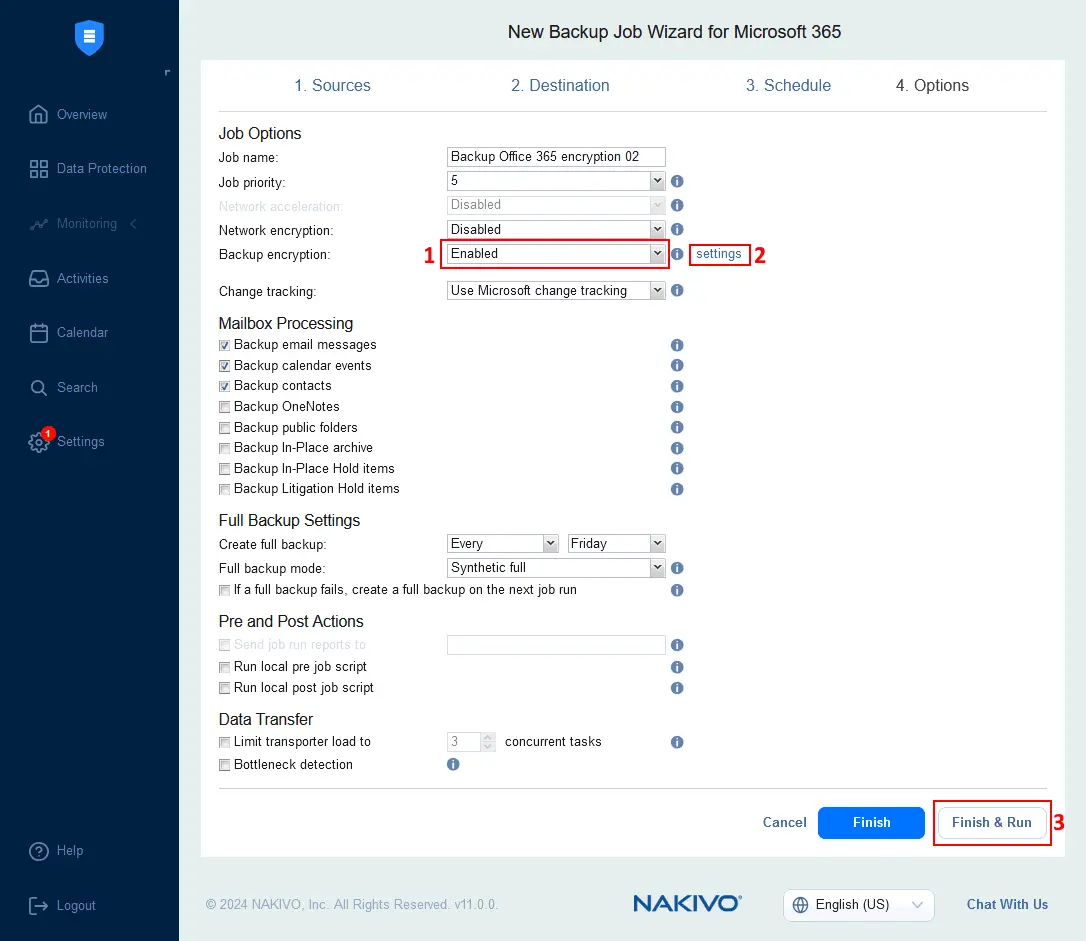The image size is (1086, 941).
Task: Collapse sidebar using small corner arrow icon
Action: coord(167,72)
